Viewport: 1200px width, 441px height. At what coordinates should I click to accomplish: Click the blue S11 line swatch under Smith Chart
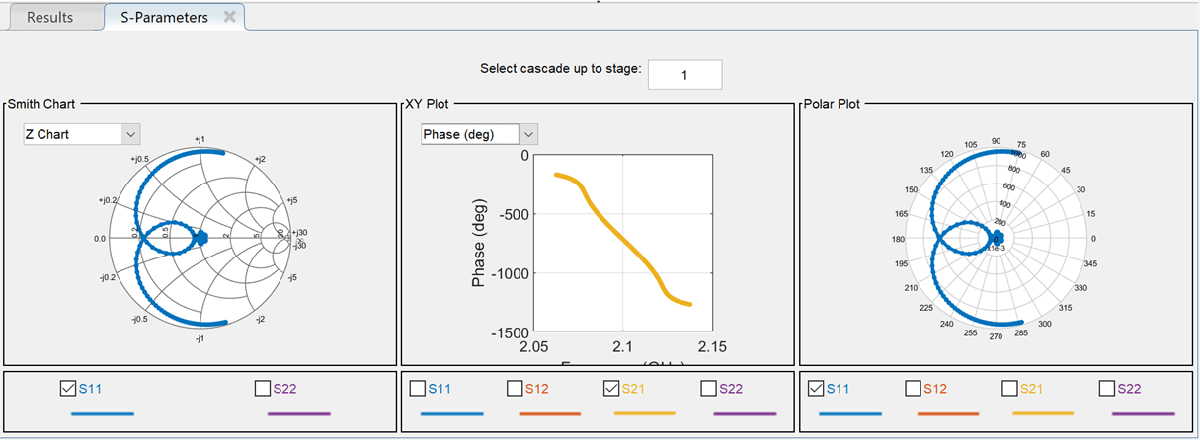coord(101,412)
